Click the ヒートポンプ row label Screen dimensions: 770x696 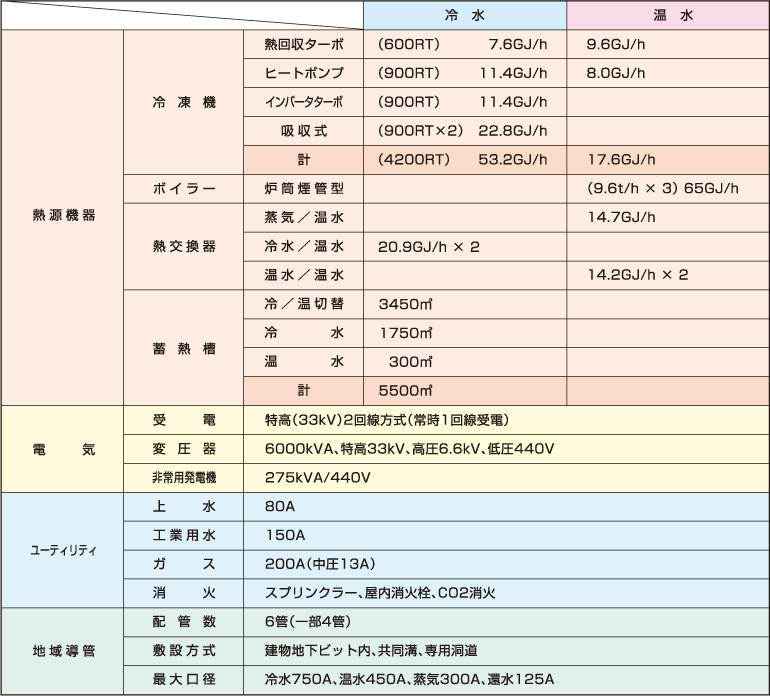[x=303, y=73]
